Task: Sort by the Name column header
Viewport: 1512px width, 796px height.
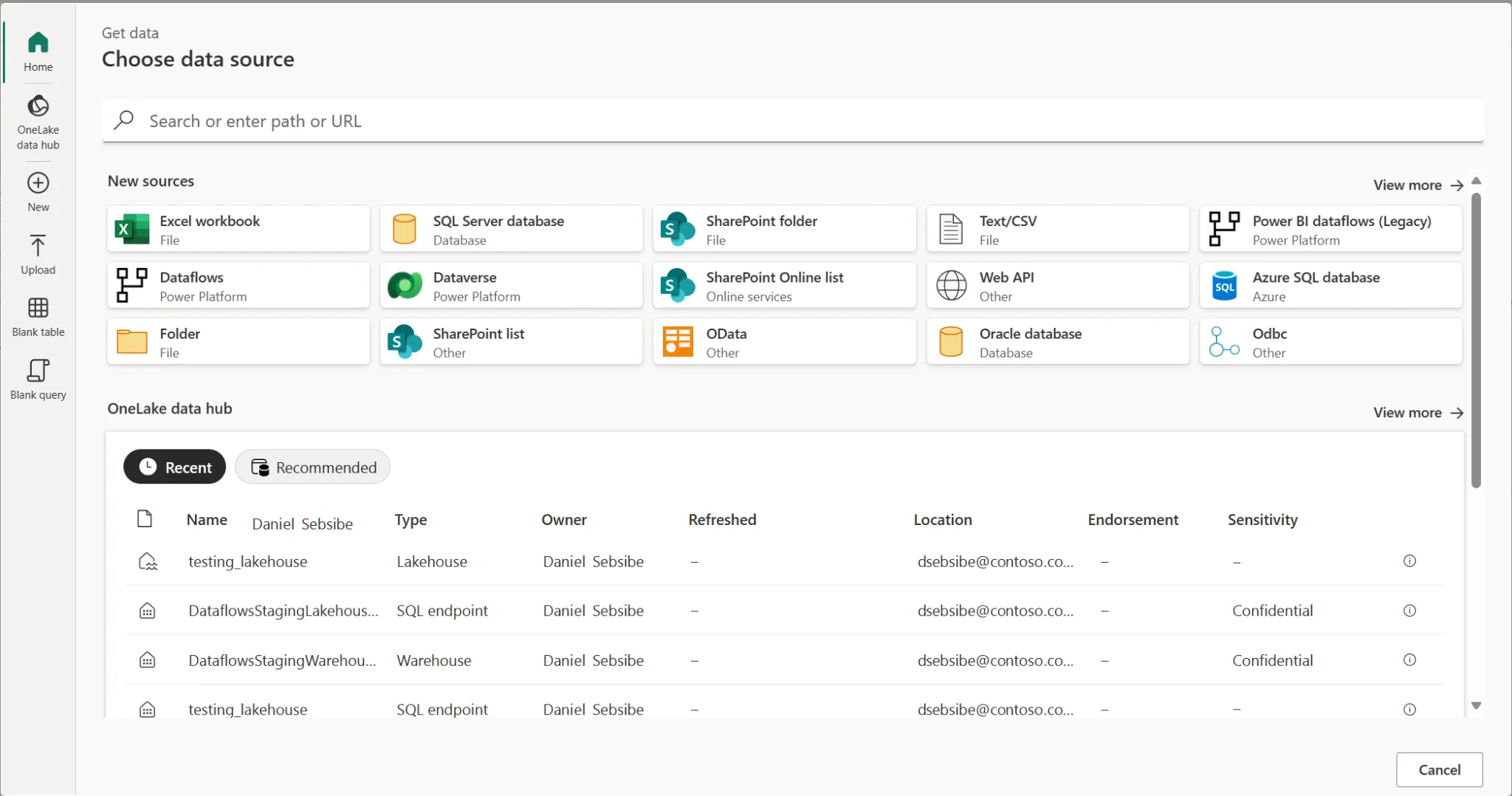Action: [x=207, y=520]
